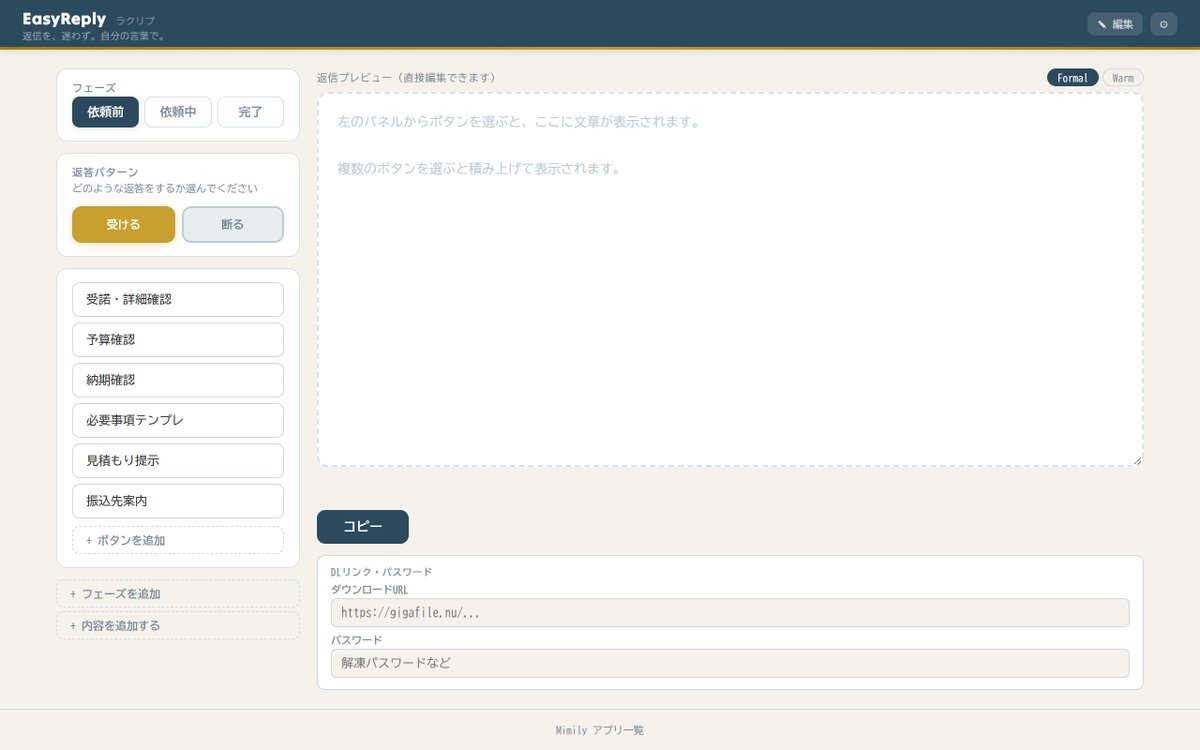Click the text area resize handle
Viewport: 1200px width, 750px height.
pyautogui.click(x=1137, y=460)
